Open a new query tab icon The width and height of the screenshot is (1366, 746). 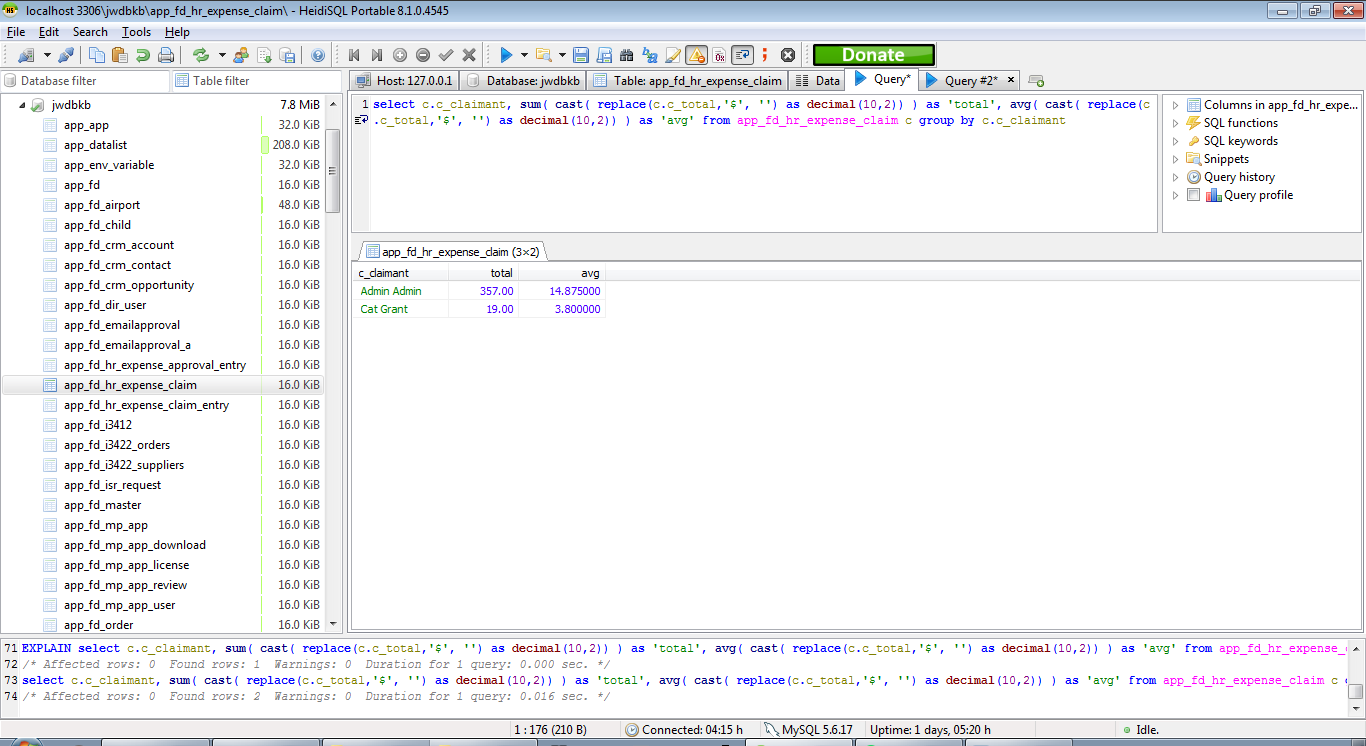pyautogui.click(x=1036, y=80)
